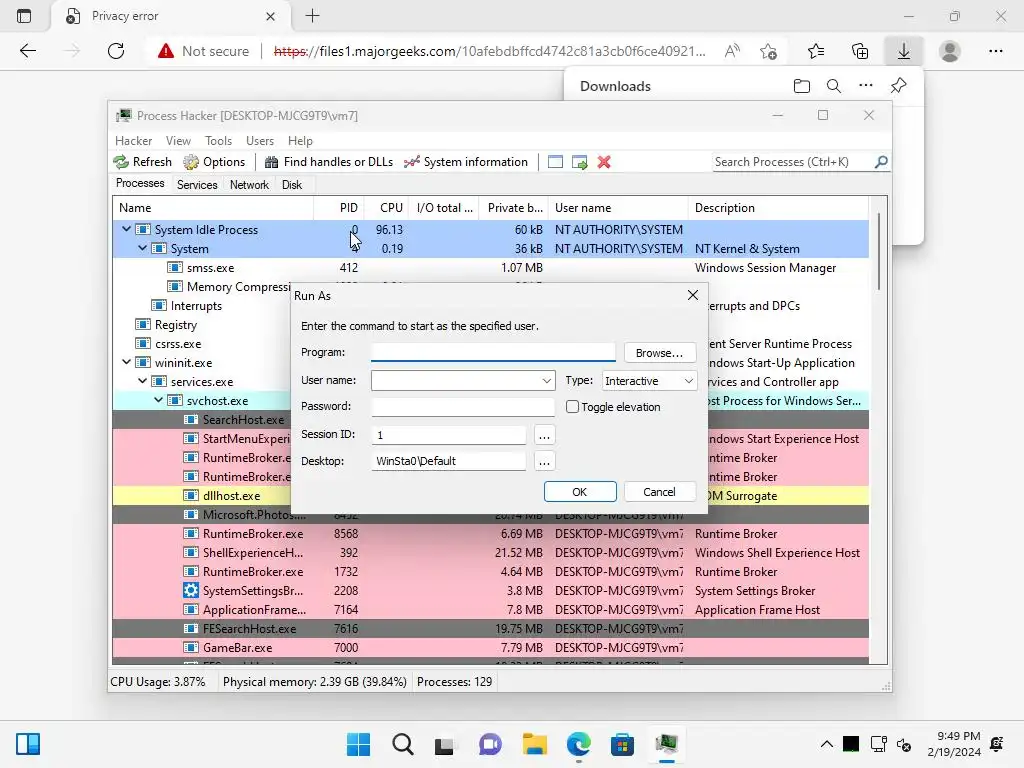The height and width of the screenshot is (768, 1024).
Task: Collapse the System tree node
Action: coord(142,248)
